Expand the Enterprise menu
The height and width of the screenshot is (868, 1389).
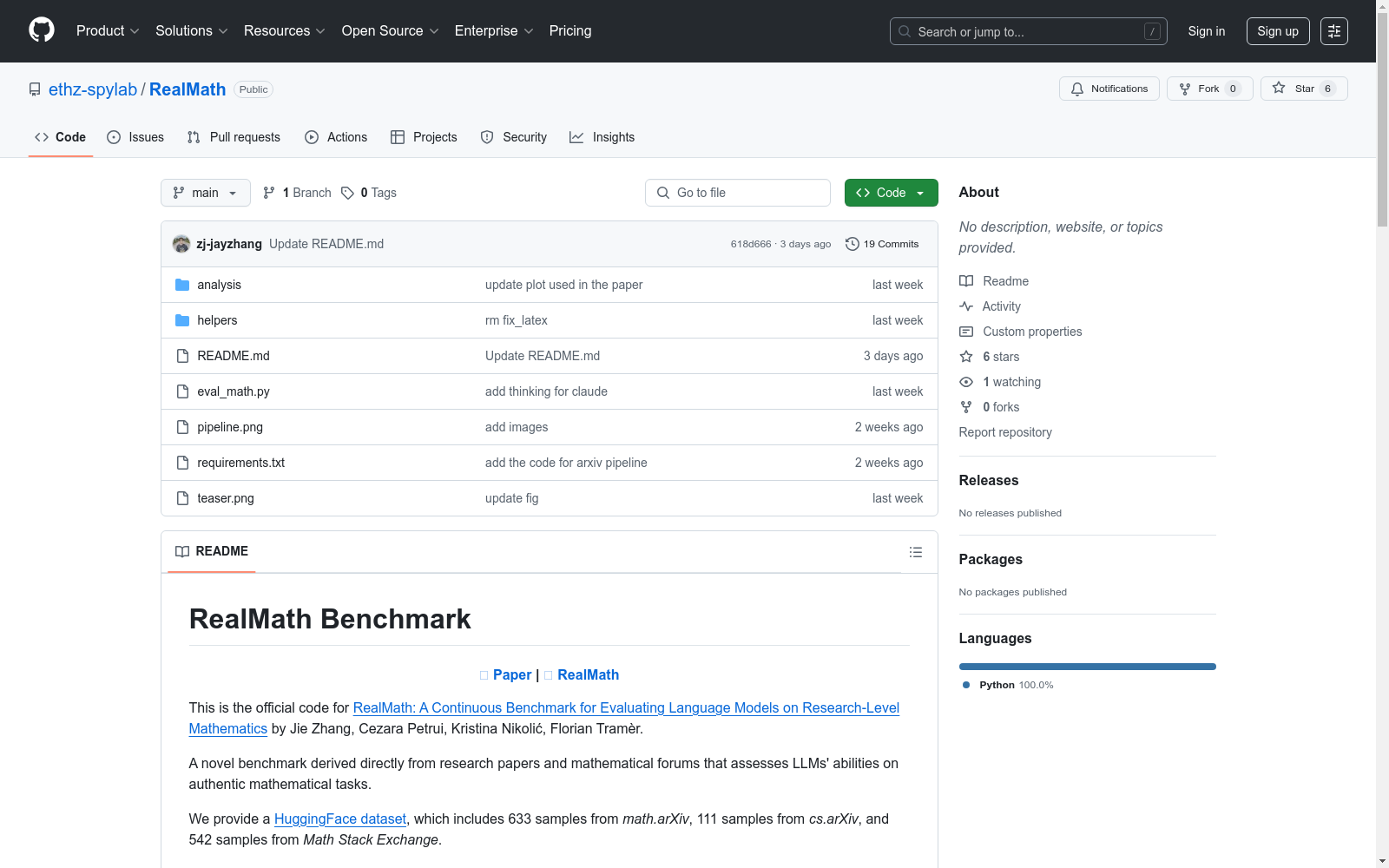tap(494, 30)
